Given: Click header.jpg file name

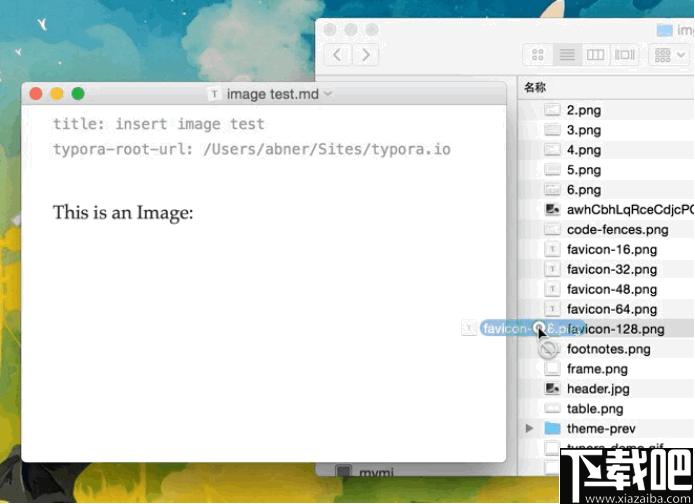Looking at the screenshot, I should click(598, 389).
